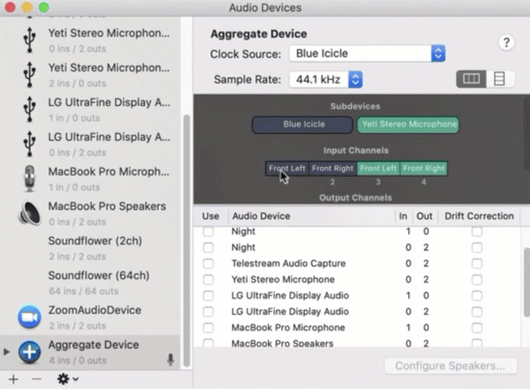Check Use for LG UltraFine 1 in row
The image size is (530, 389).
[x=208, y=296]
